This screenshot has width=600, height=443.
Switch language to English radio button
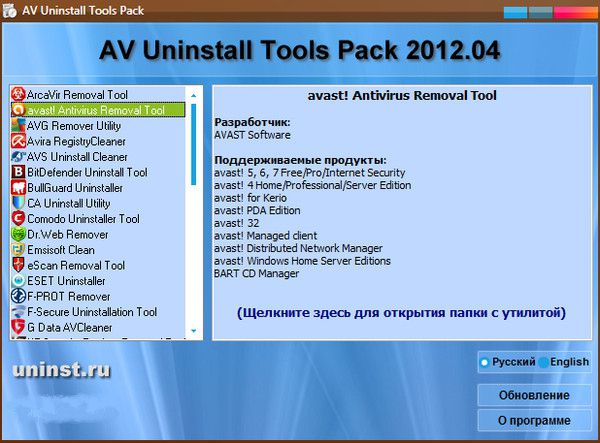543,362
